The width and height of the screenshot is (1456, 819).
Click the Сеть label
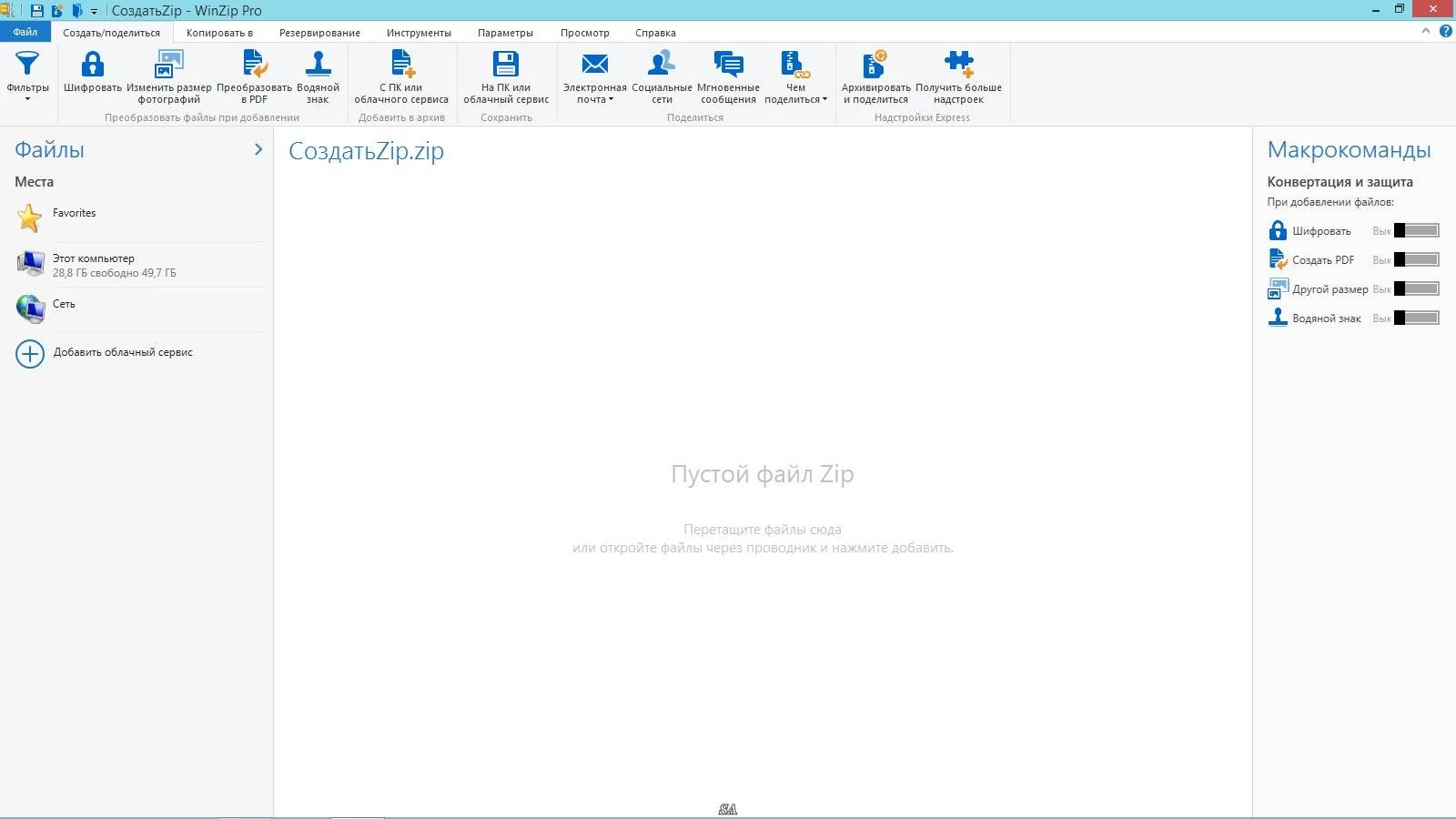click(64, 304)
